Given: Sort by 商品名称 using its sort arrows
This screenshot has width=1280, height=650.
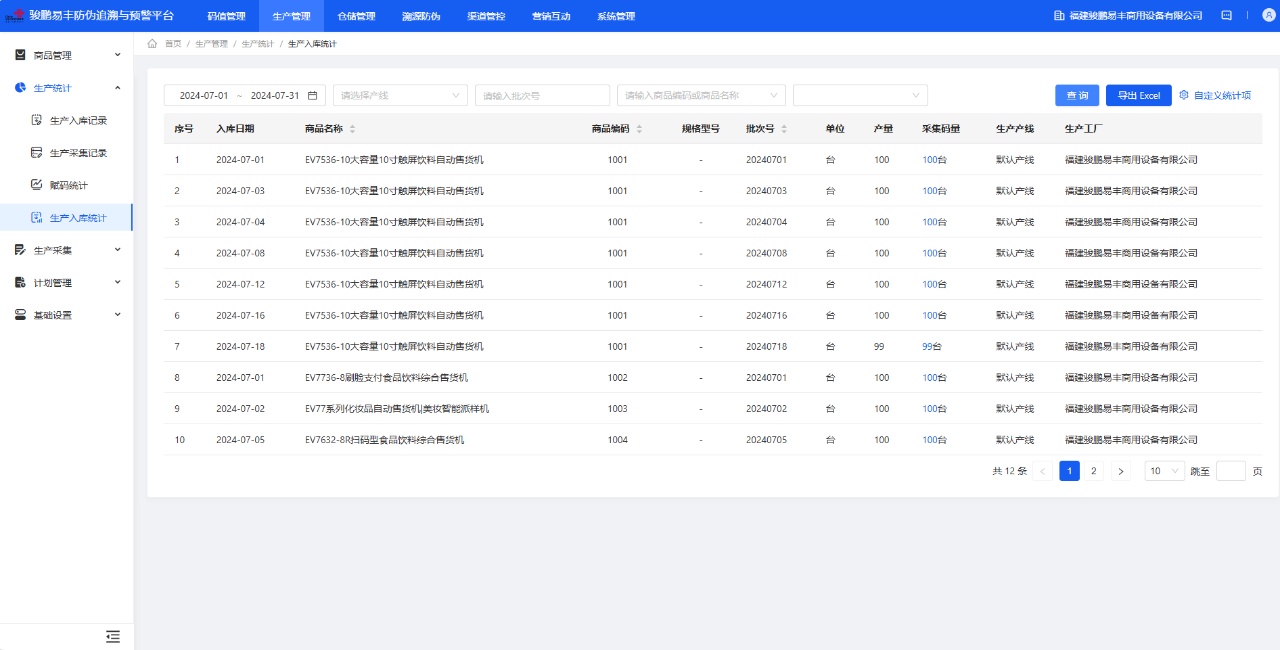Looking at the screenshot, I should pyautogui.click(x=352, y=129).
